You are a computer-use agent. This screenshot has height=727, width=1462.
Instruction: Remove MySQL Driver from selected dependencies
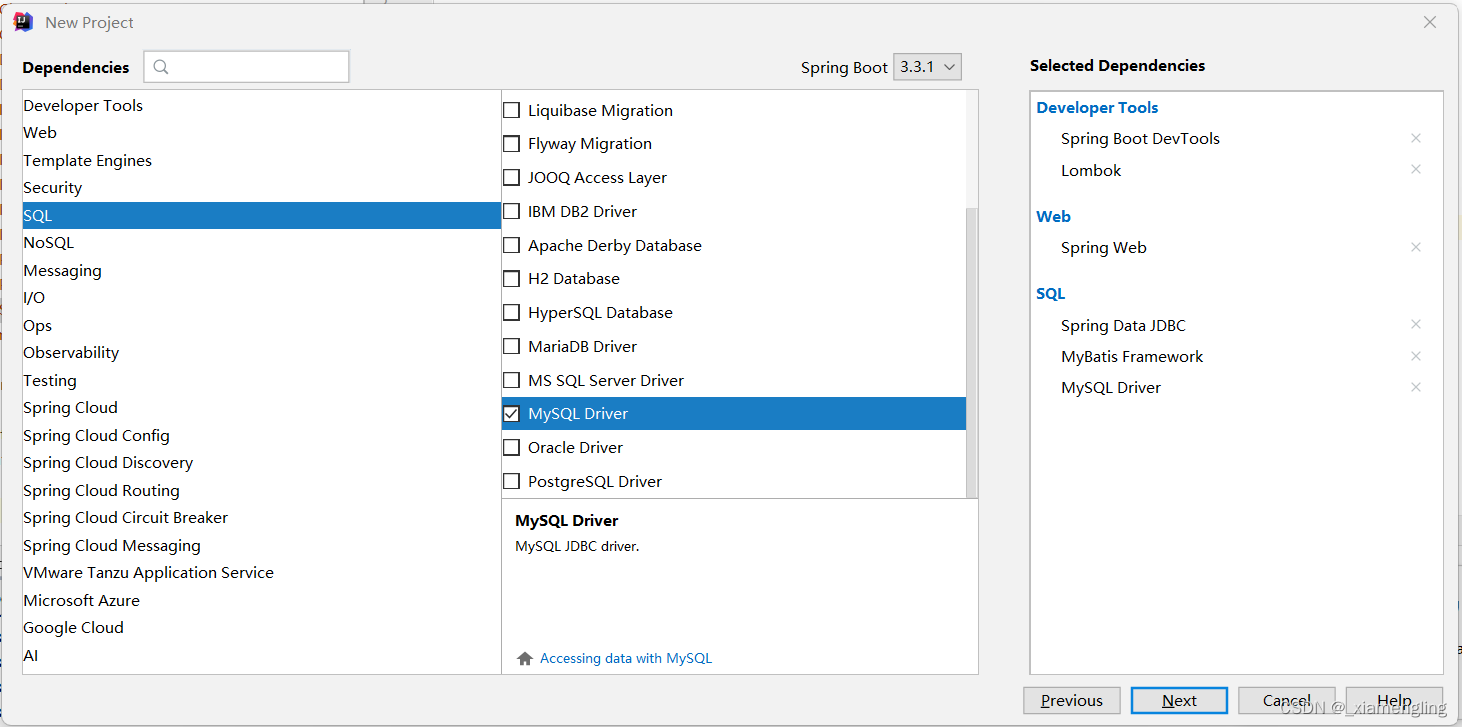coord(1415,387)
